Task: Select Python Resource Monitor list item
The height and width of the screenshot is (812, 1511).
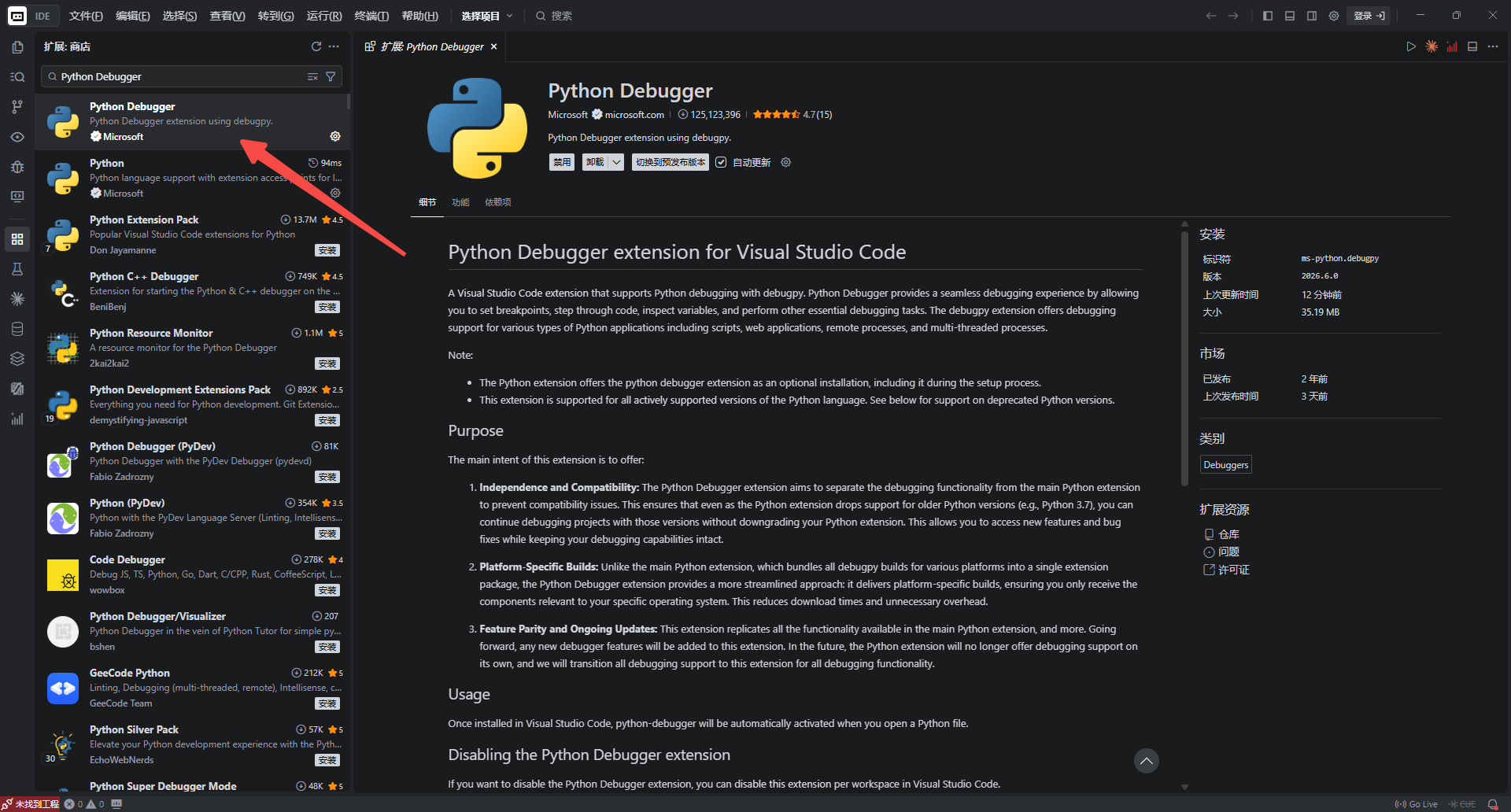Action: click(193, 348)
